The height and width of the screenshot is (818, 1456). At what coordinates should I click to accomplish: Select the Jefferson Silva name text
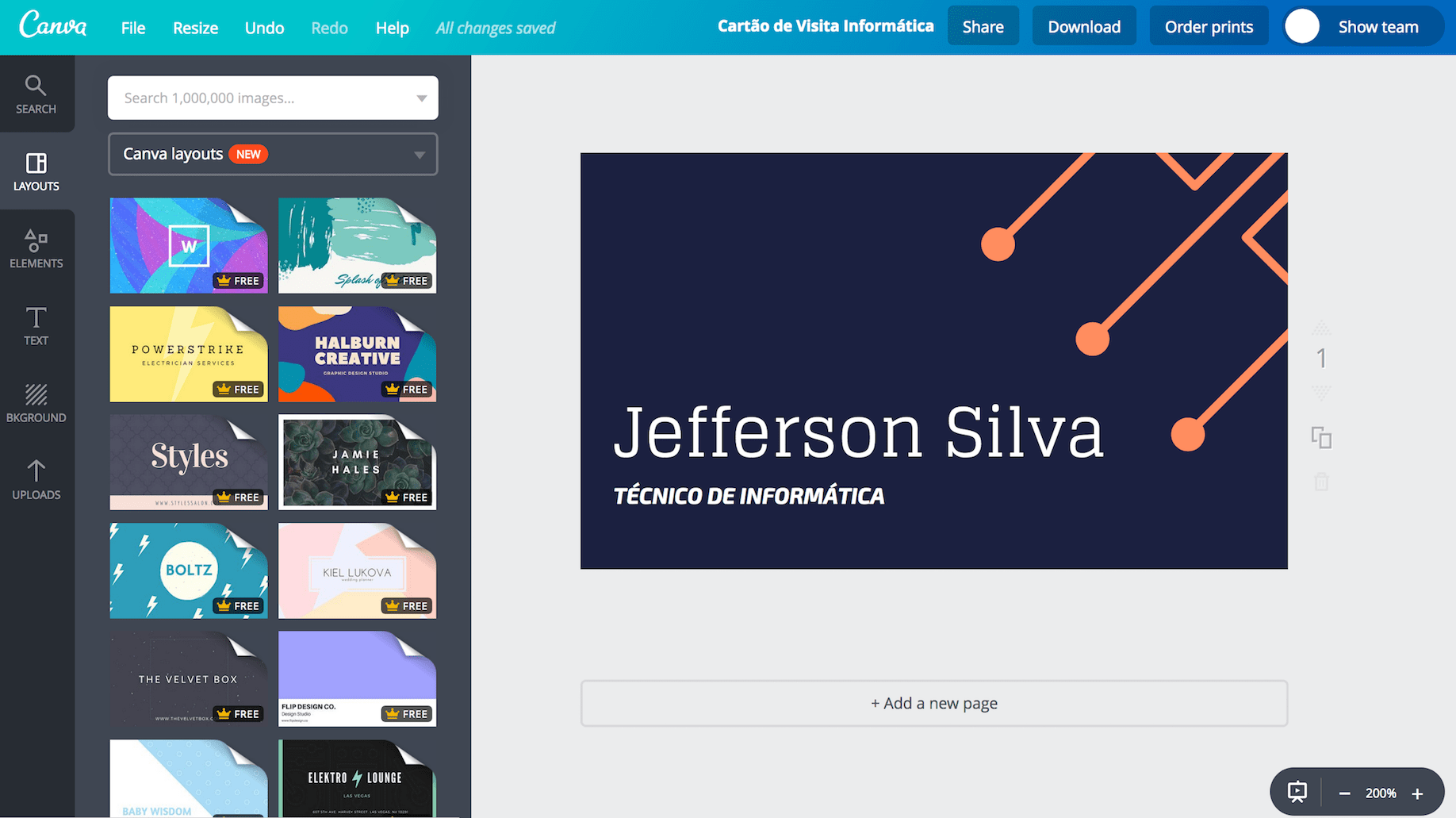[858, 432]
